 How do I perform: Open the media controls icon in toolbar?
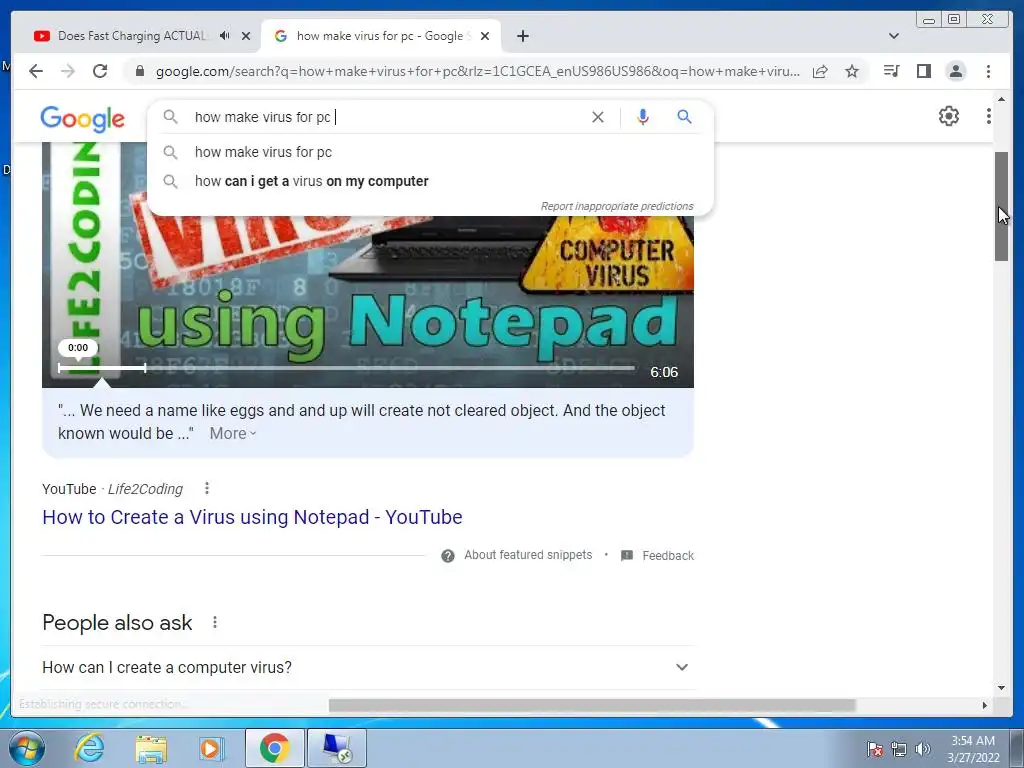891,71
